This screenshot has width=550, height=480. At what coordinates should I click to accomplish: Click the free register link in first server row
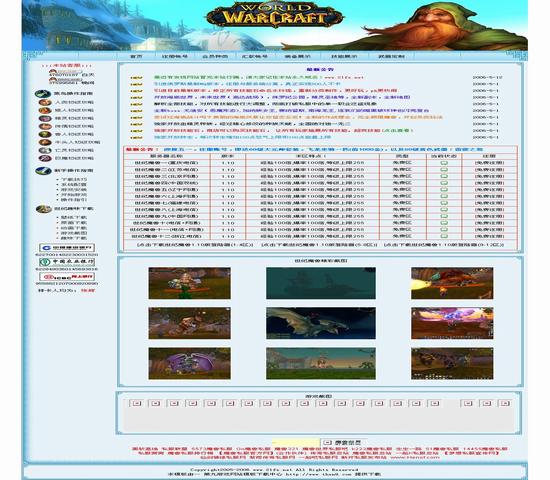[489, 163]
